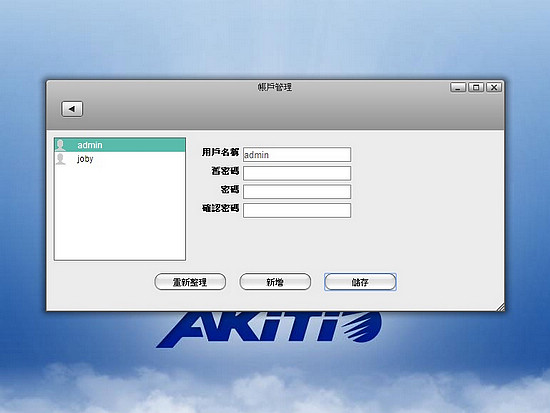The height and width of the screenshot is (413, 550).
Task: Select the admin user avatar icon
Action: point(61,145)
